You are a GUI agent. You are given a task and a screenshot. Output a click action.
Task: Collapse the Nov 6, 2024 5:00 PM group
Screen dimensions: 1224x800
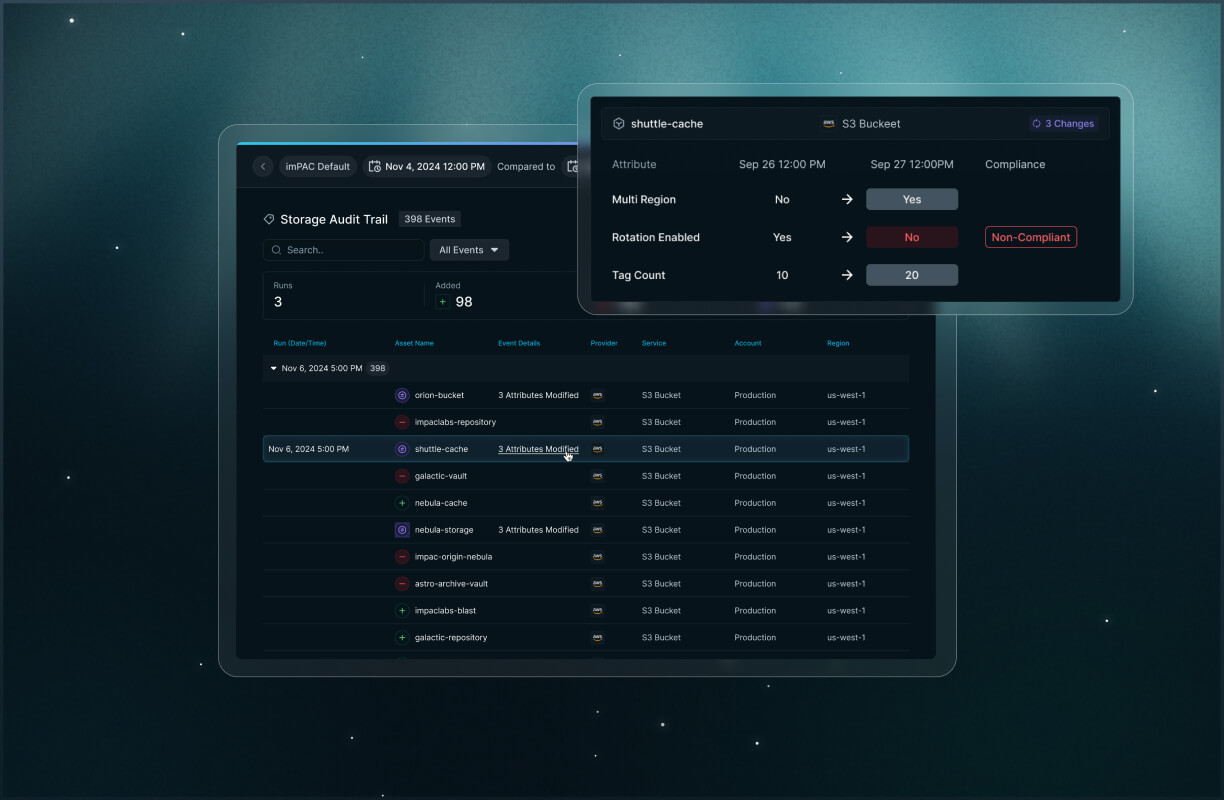273,368
